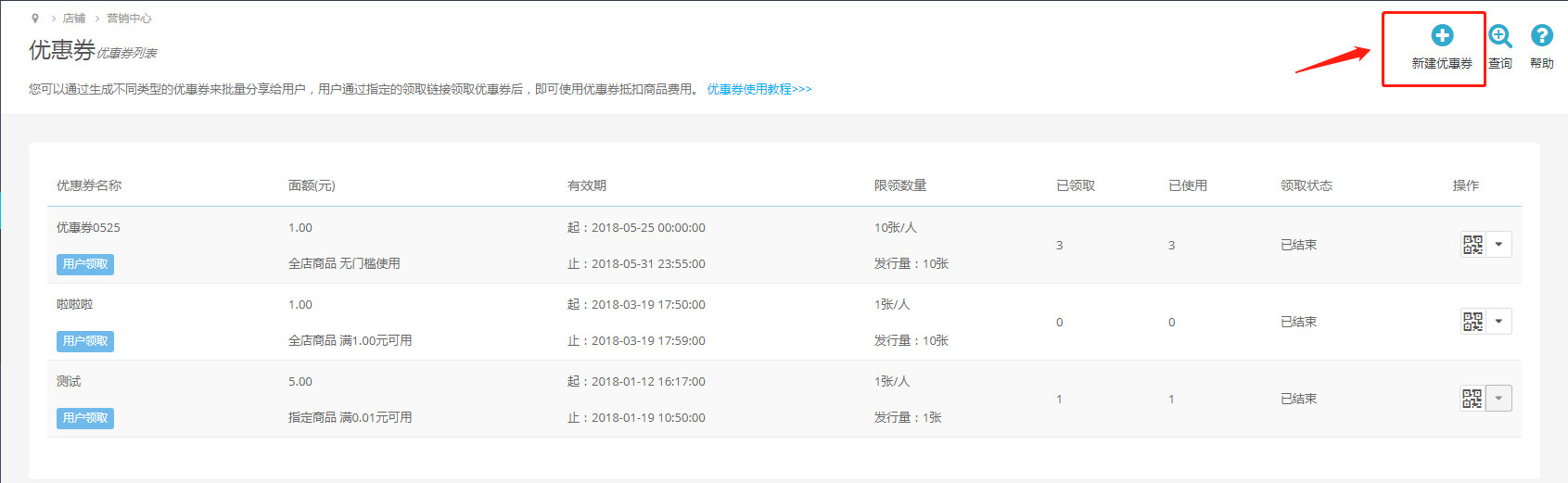Image resolution: width=1568 pixels, height=483 pixels.
Task: Open the 帮助 question mark icon
Action: [1541, 35]
